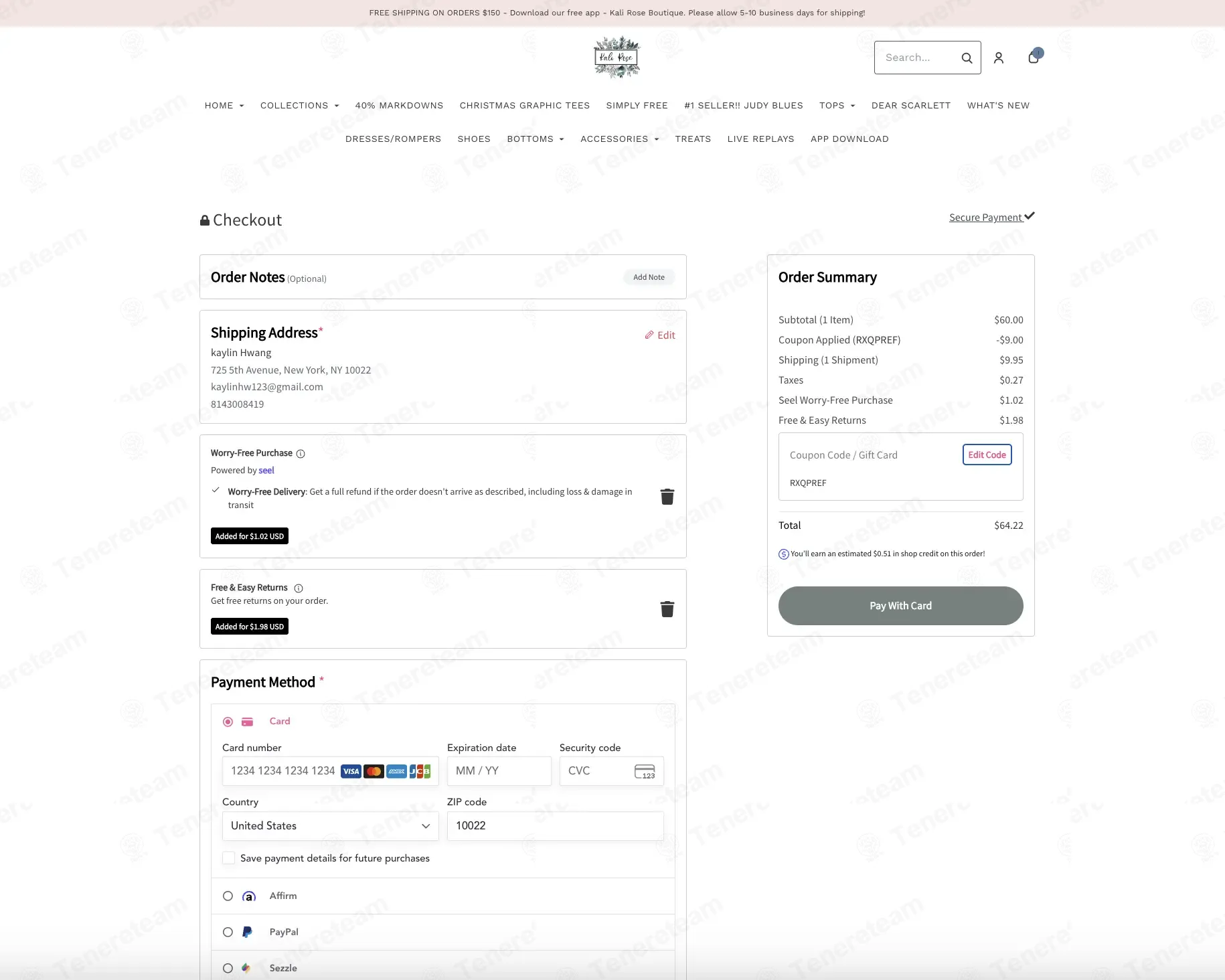The width and height of the screenshot is (1225, 980).
Task: Go to SHOES menu item
Action: tap(474, 139)
